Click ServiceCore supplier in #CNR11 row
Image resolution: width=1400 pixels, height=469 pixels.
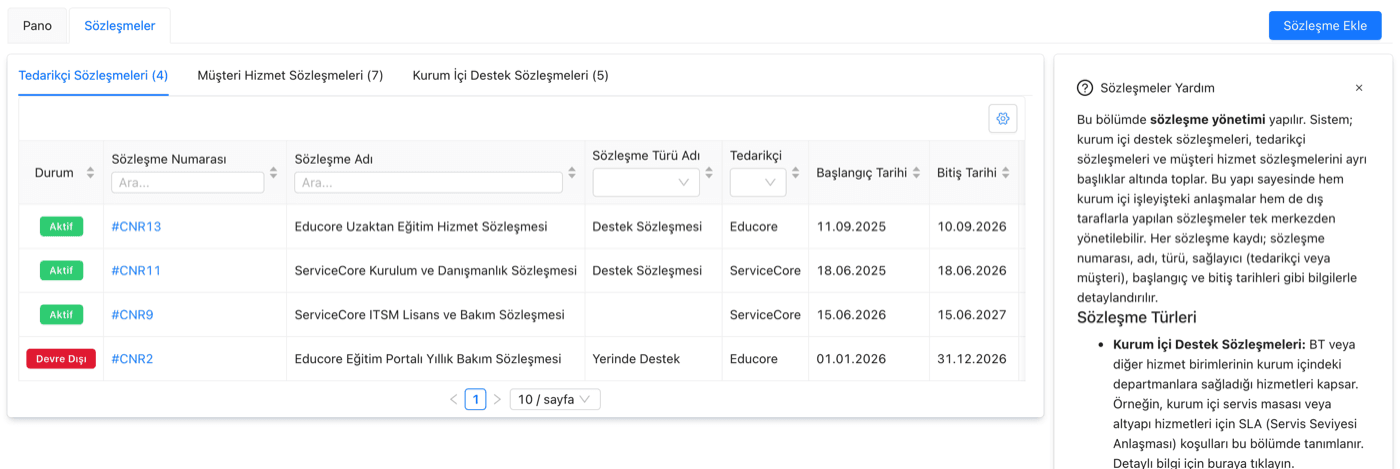pos(765,271)
